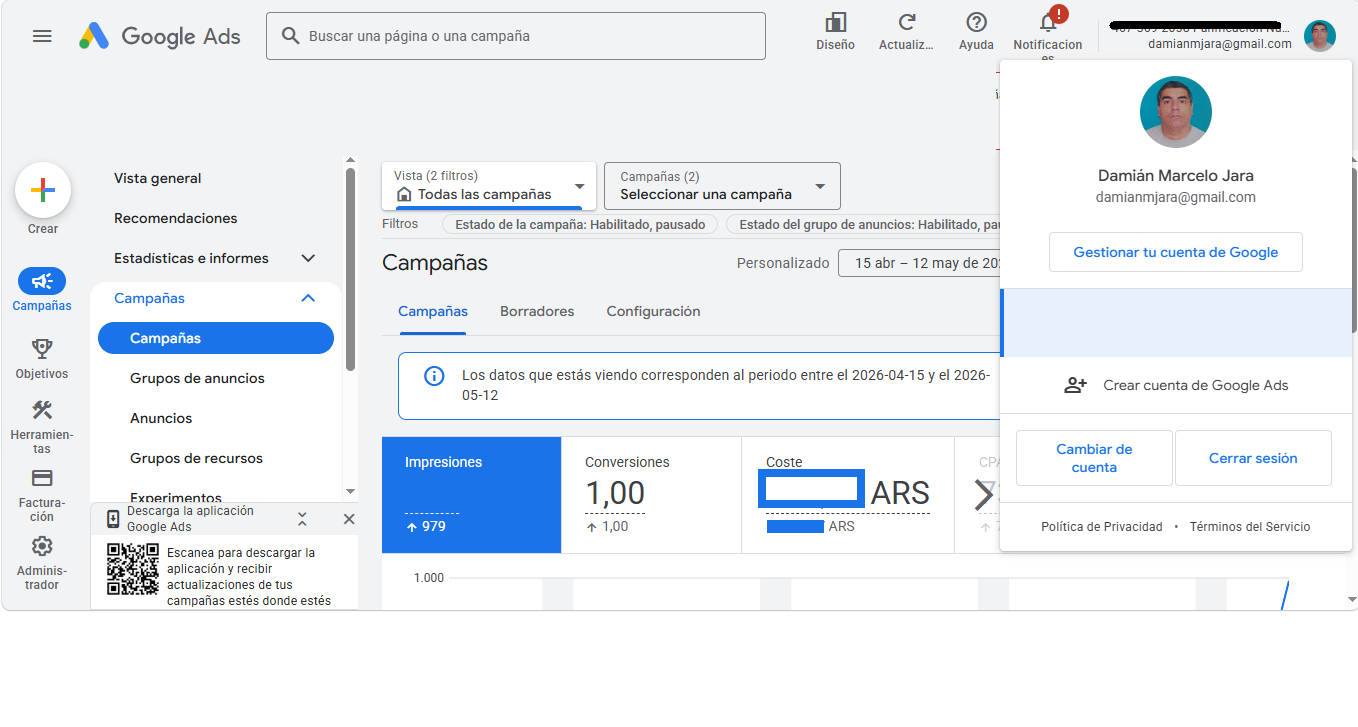Open the Todas las campañas view dropdown

489,186
